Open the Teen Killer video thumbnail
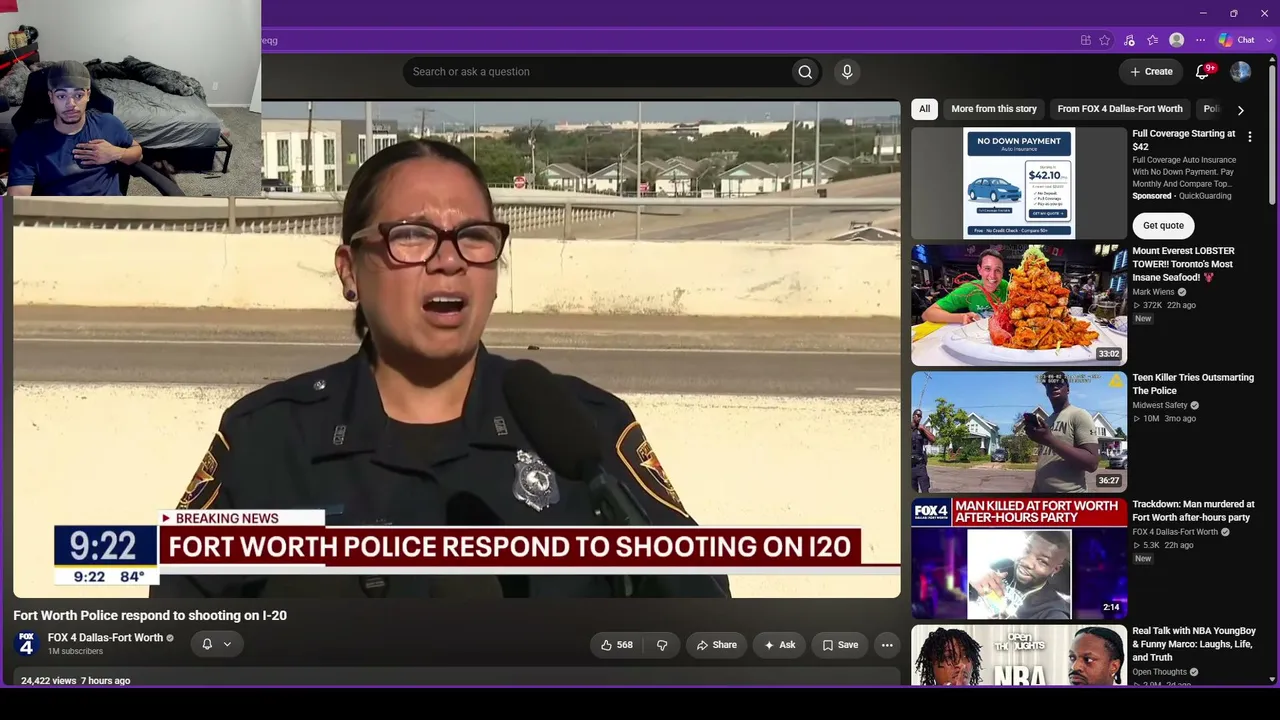The height and width of the screenshot is (720, 1280). [1019, 432]
